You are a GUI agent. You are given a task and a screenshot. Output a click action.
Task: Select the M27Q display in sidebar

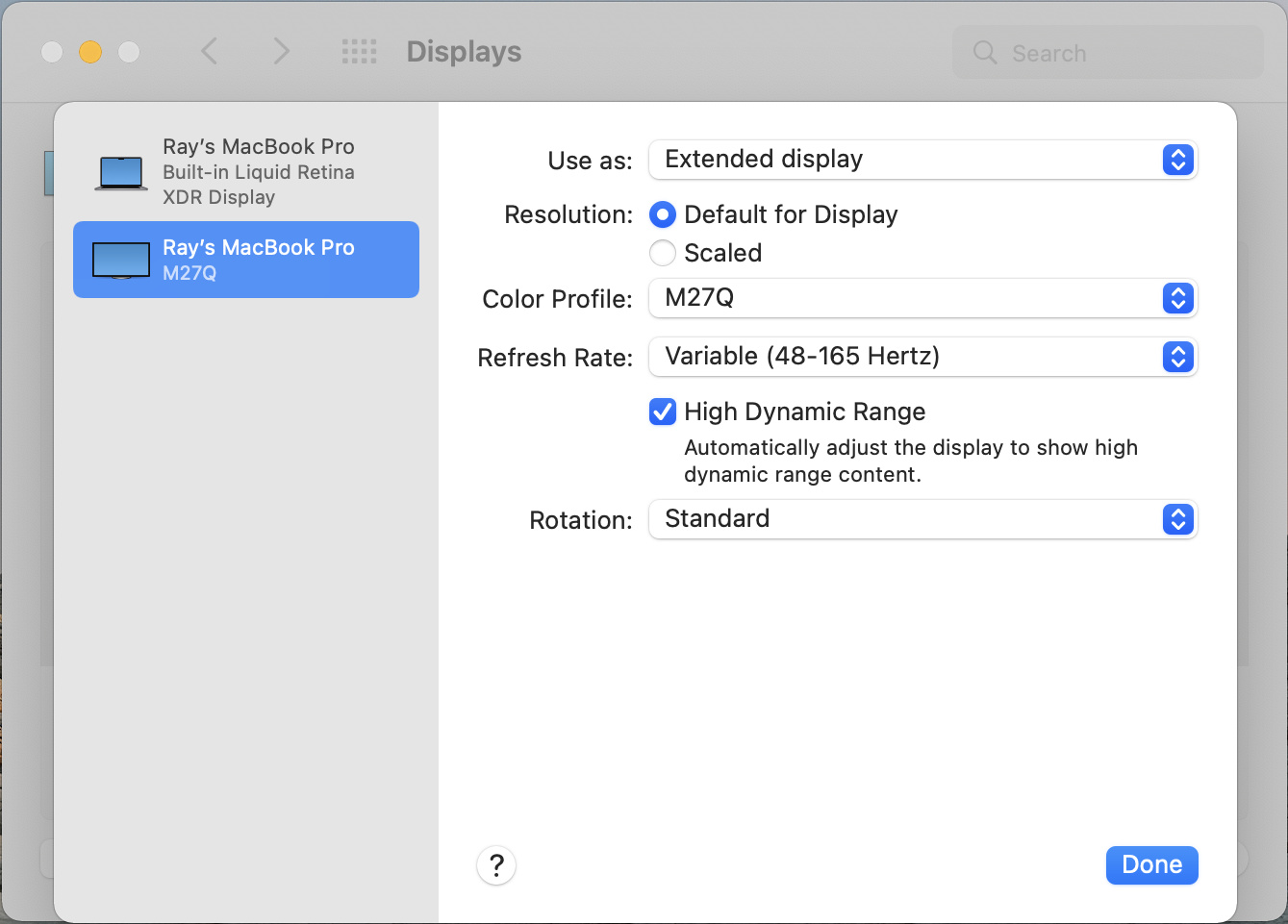click(258, 260)
